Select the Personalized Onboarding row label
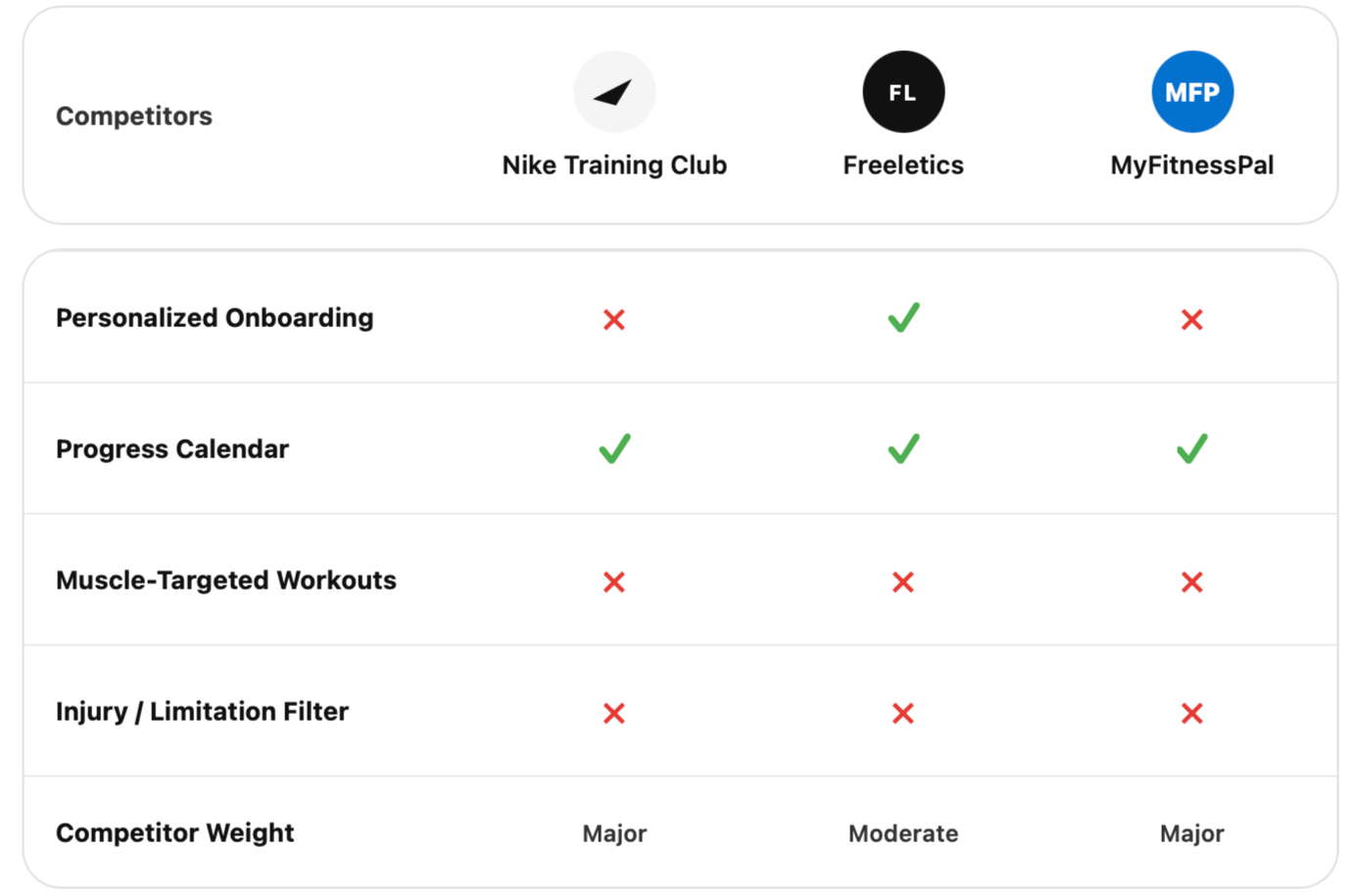Viewport: 1353px width, 896px height. [215, 318]
